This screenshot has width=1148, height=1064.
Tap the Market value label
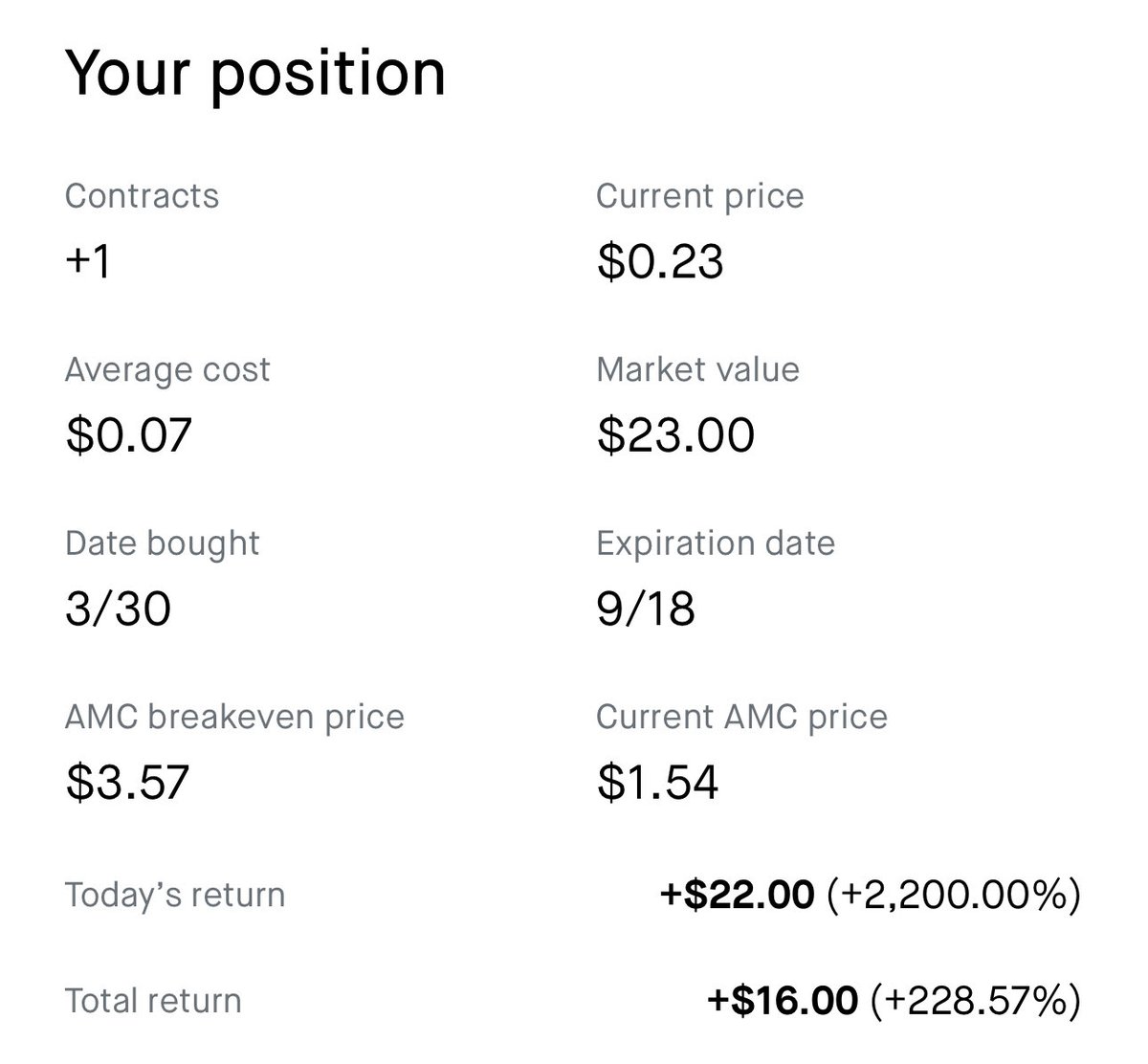click(x=697, y=370)
